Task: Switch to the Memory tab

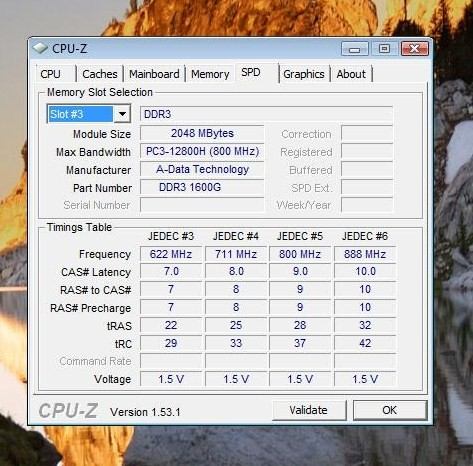Action: coord(210,74)
